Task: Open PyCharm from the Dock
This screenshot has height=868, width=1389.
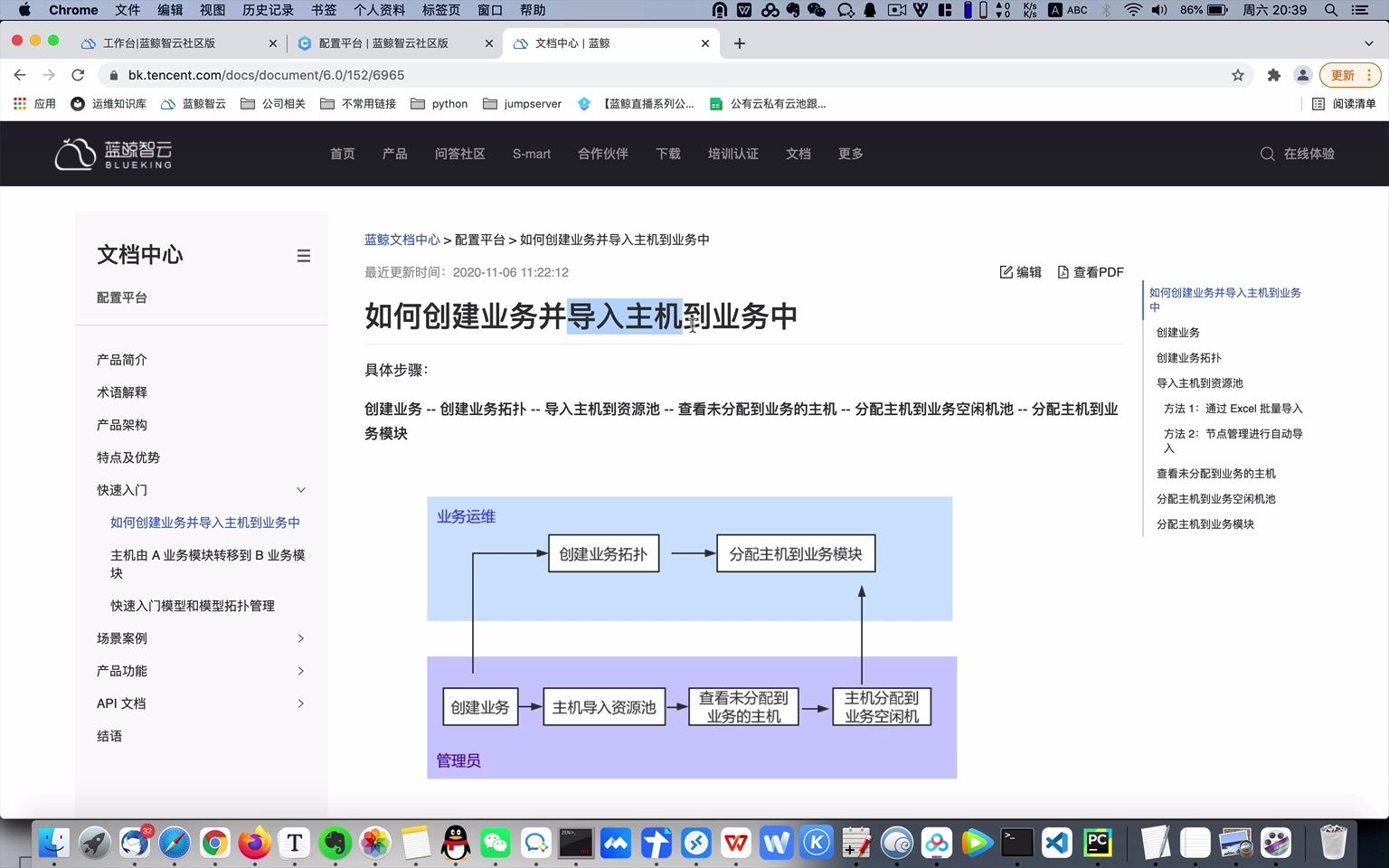Action: click(x=1097, y=843)
